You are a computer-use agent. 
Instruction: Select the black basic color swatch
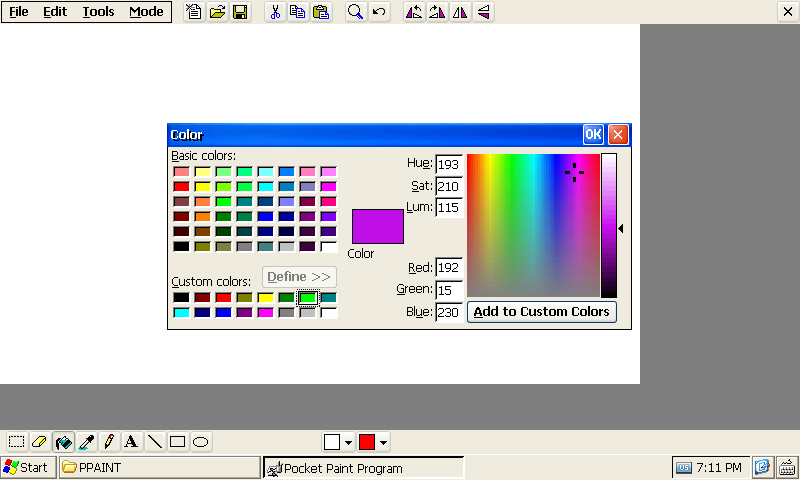181,246
